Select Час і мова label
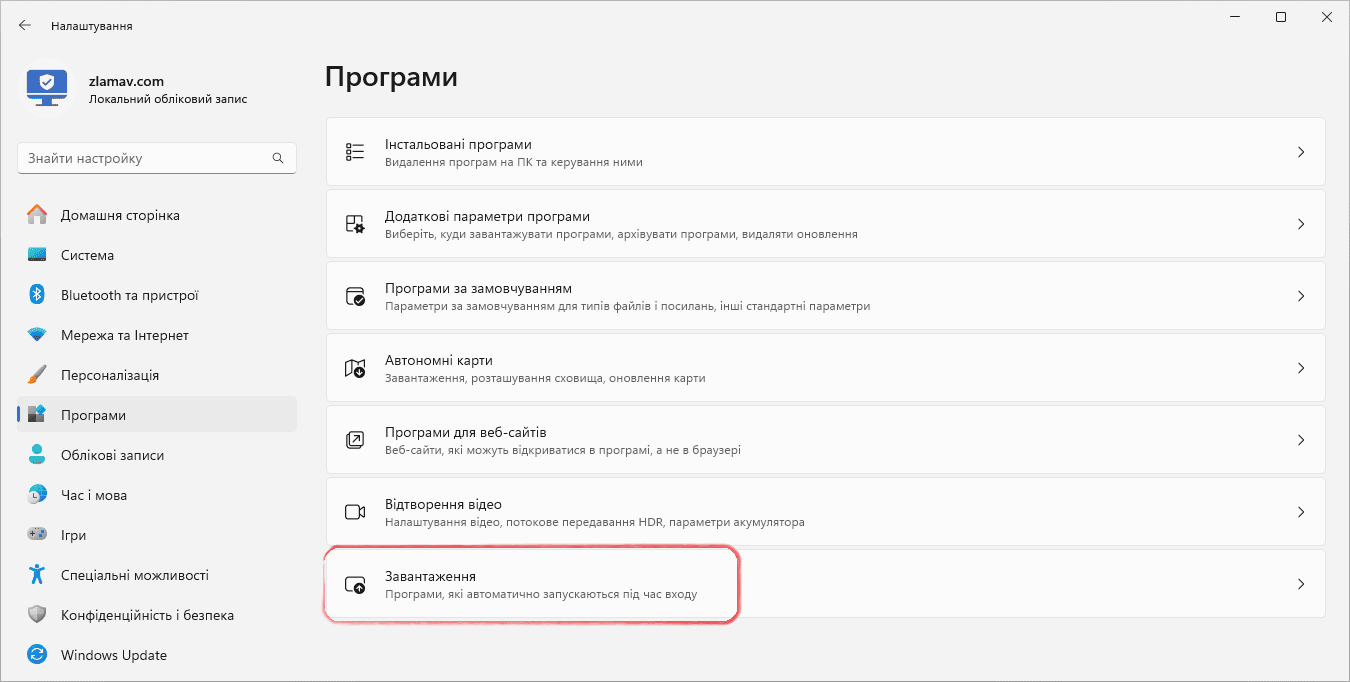The image size is (1350, 682). click(94, 495)
